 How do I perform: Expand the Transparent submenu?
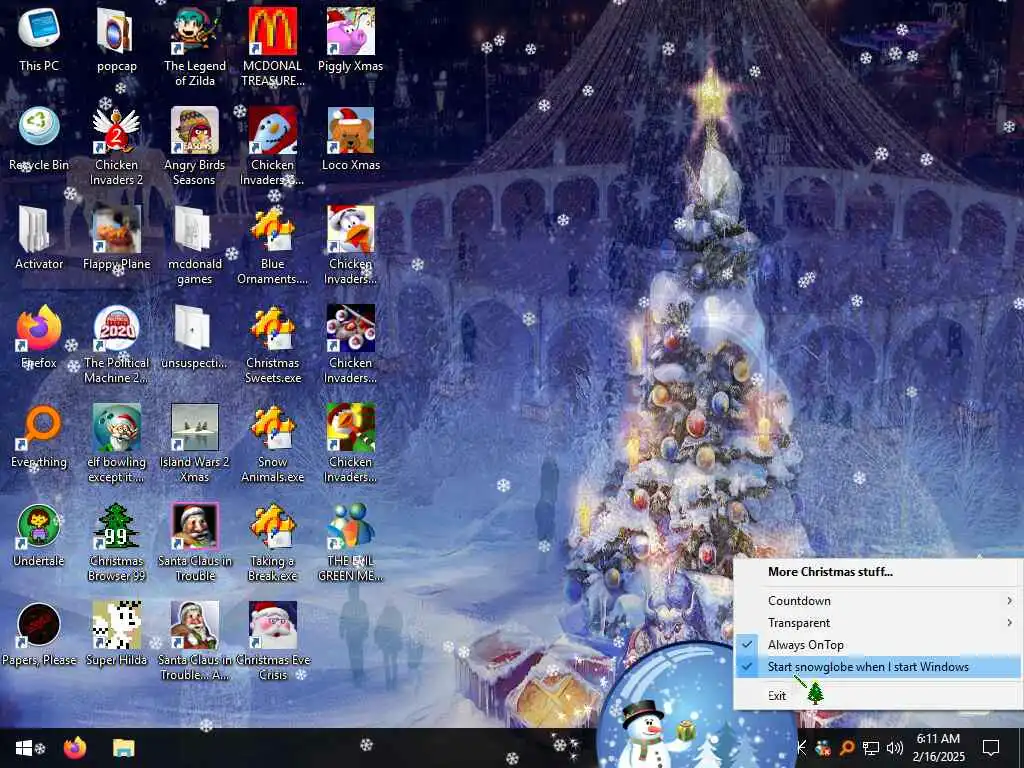pos(877,623)
